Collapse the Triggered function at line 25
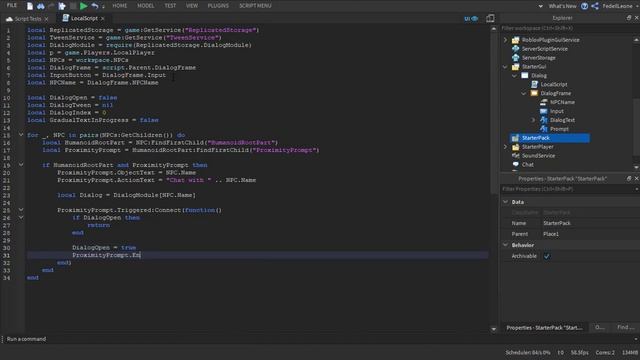Viewport: 640px width, 360px height. point(21,210)
